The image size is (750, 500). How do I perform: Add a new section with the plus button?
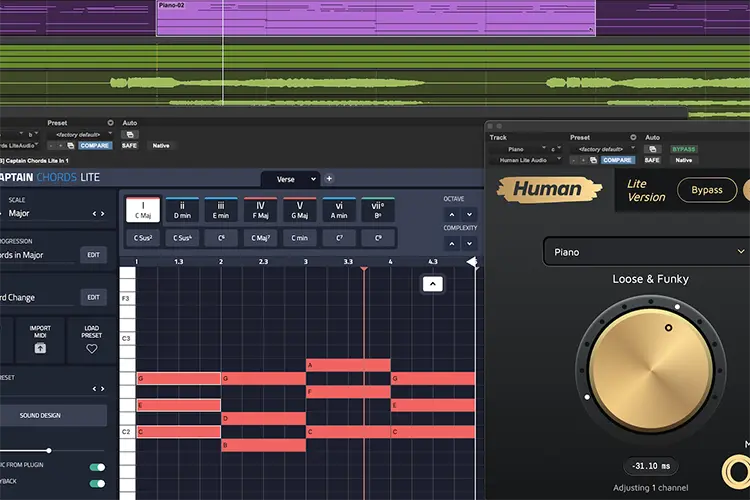(329, 178)
